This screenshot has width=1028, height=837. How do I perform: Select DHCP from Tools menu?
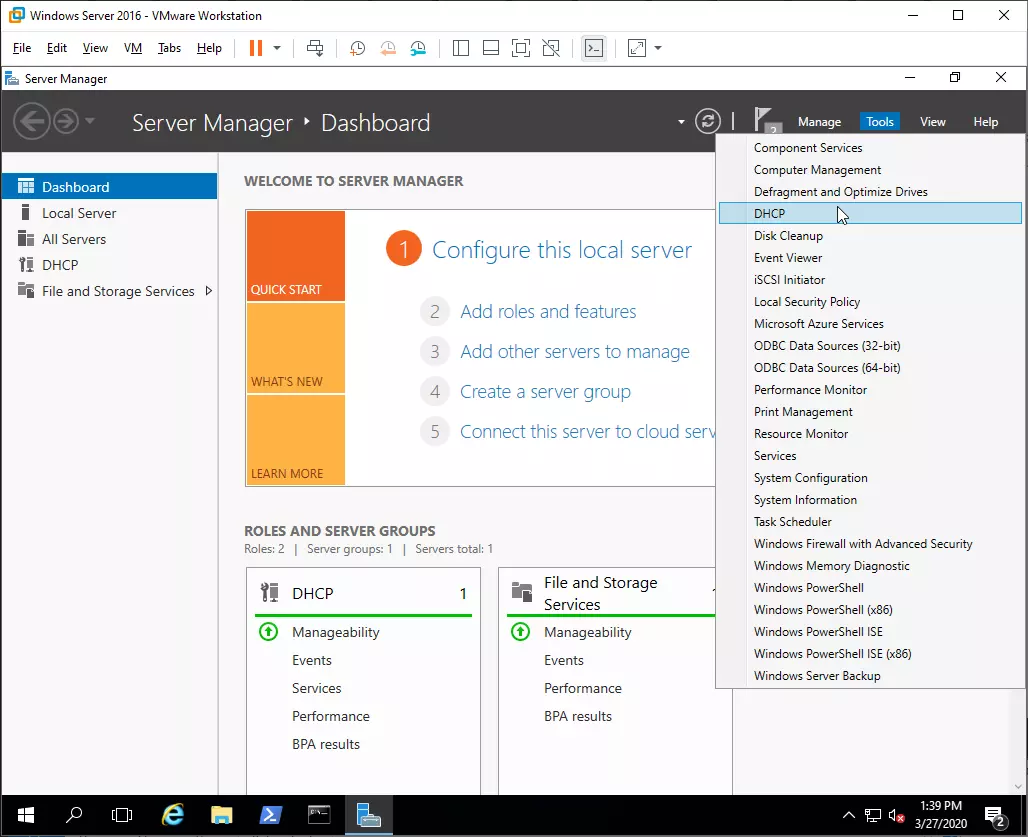(870, 214)
